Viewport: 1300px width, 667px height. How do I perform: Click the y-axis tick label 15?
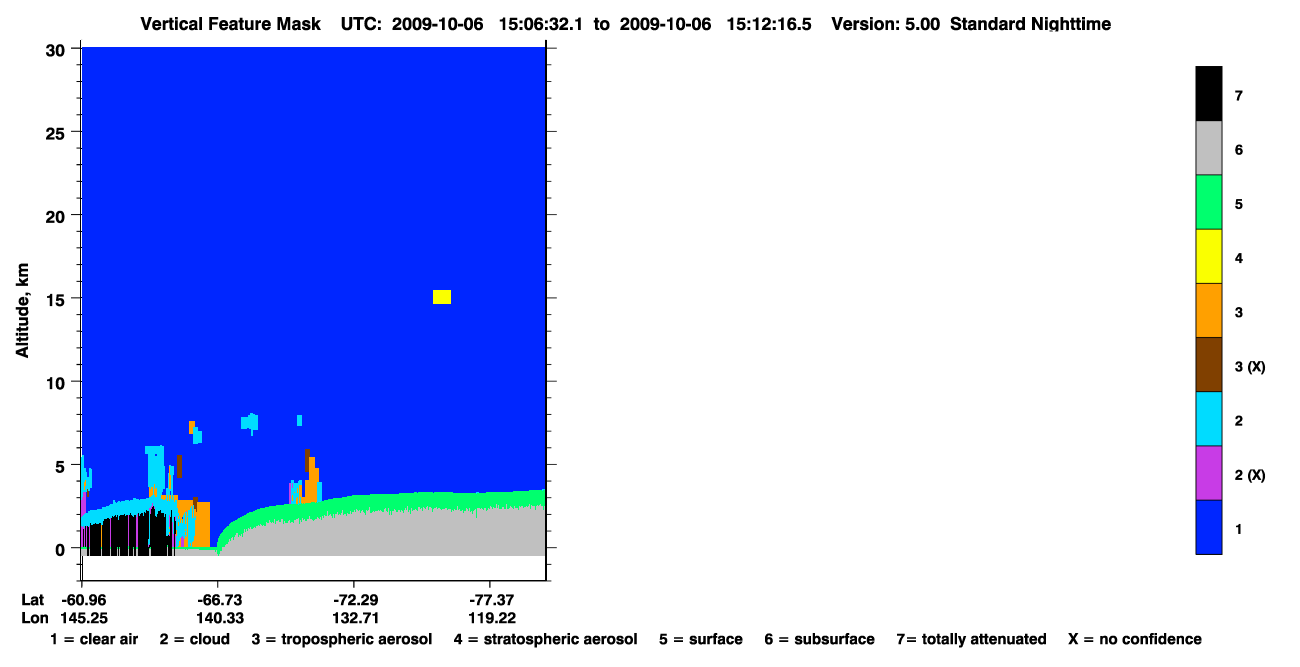58,299
